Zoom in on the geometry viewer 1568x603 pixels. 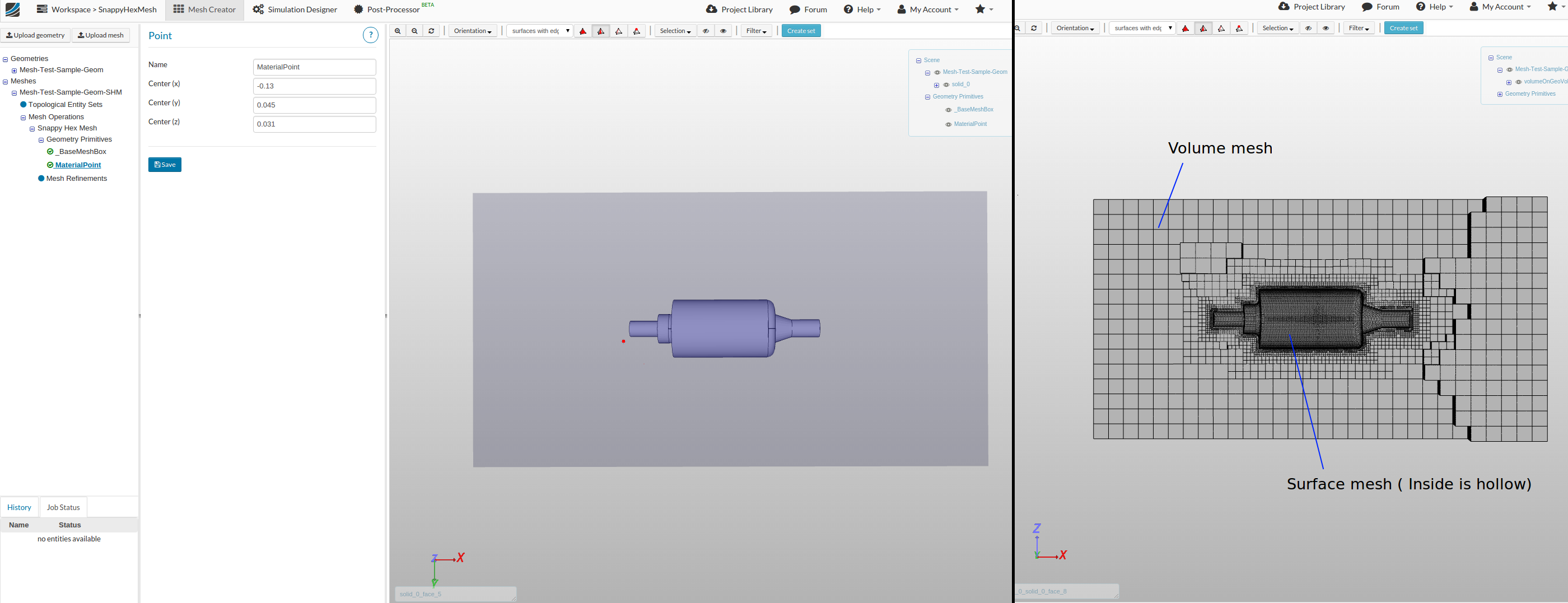398,31
